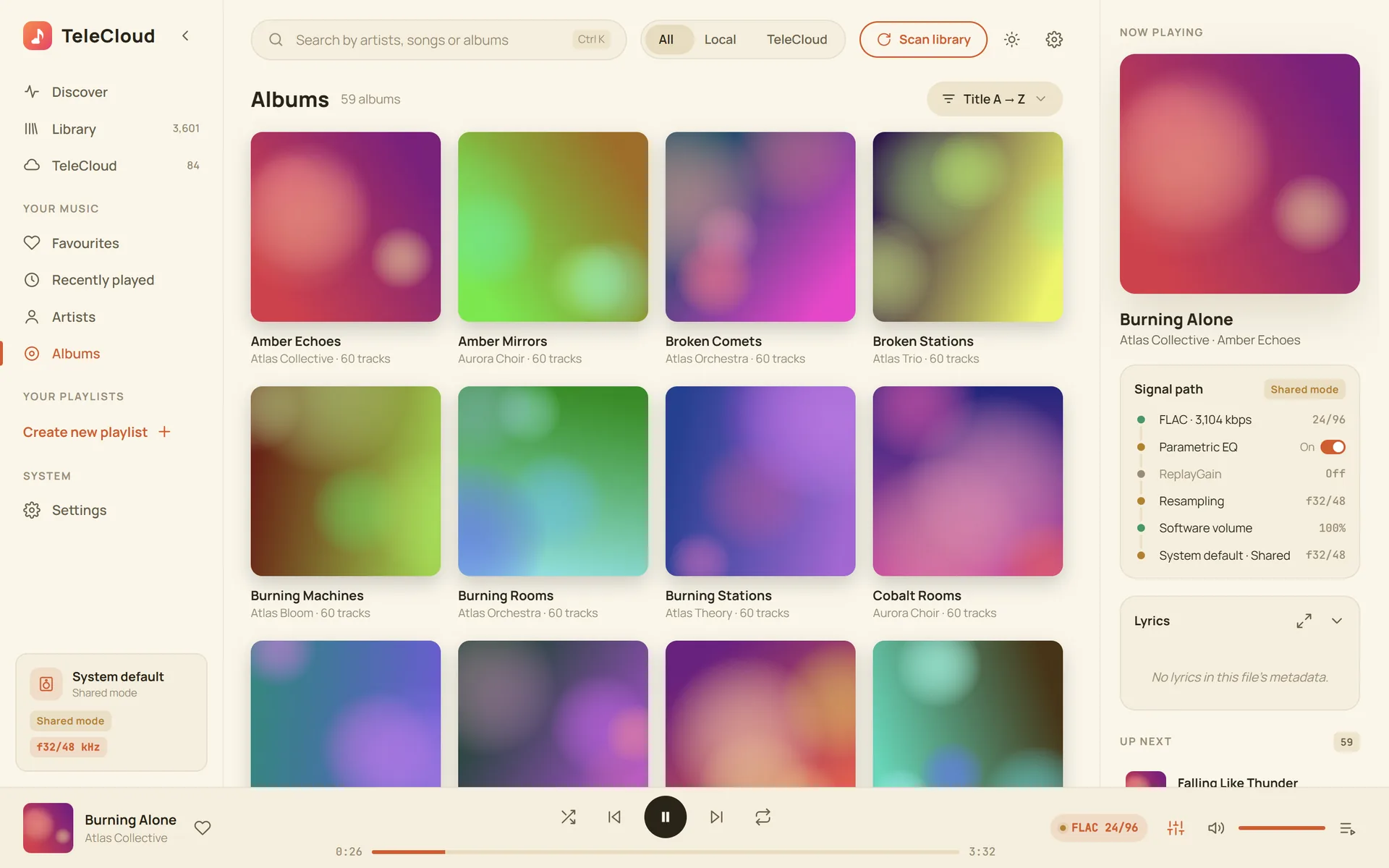Seek within the playback progress bar
1389x868 pixels.
pos(665,852)
